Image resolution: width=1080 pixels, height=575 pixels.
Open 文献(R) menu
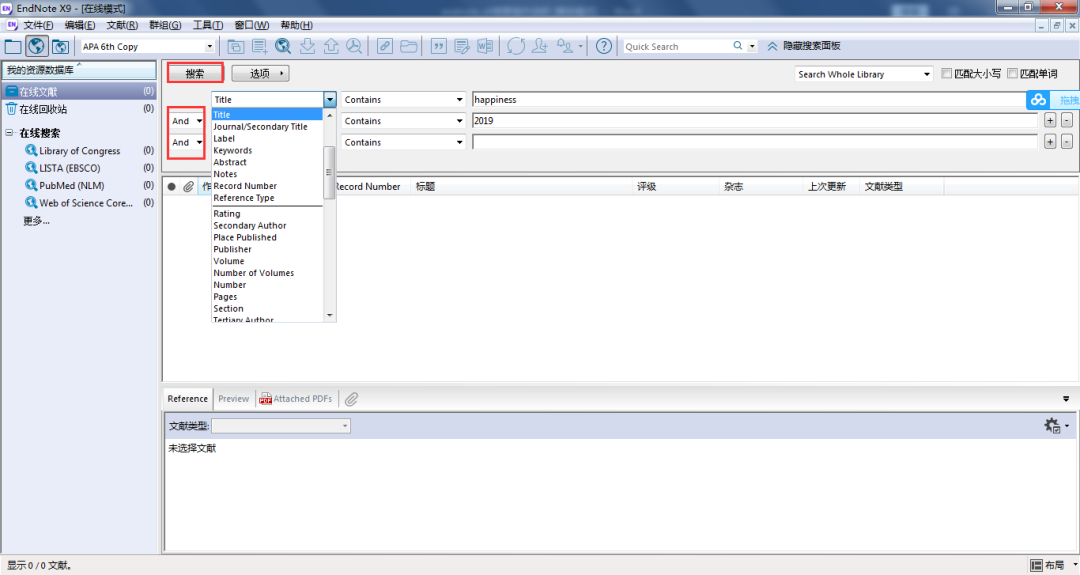(x=122, y=25)
